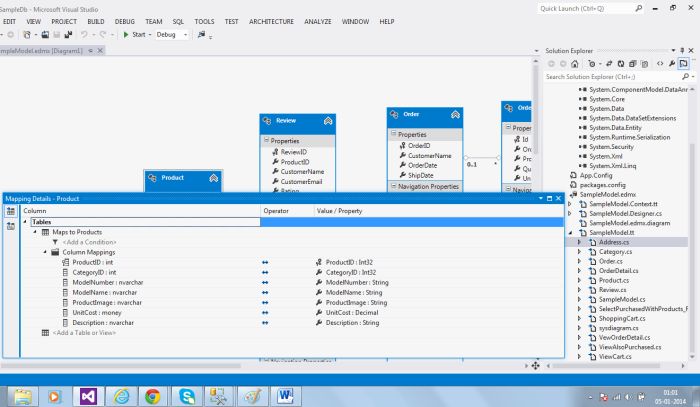Click the Open File toolbar icon
The width and height of the screenshot is (700, 407).
[x=45, y=34]
